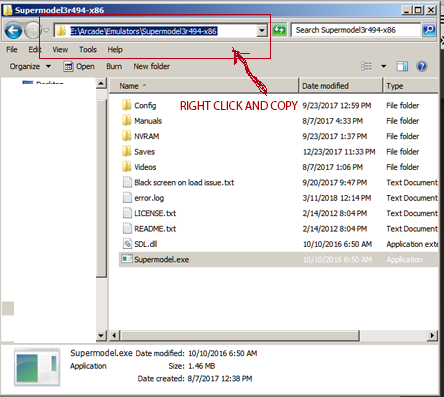Click the green Refresh button
444x397 pixels.
[279, 30]
